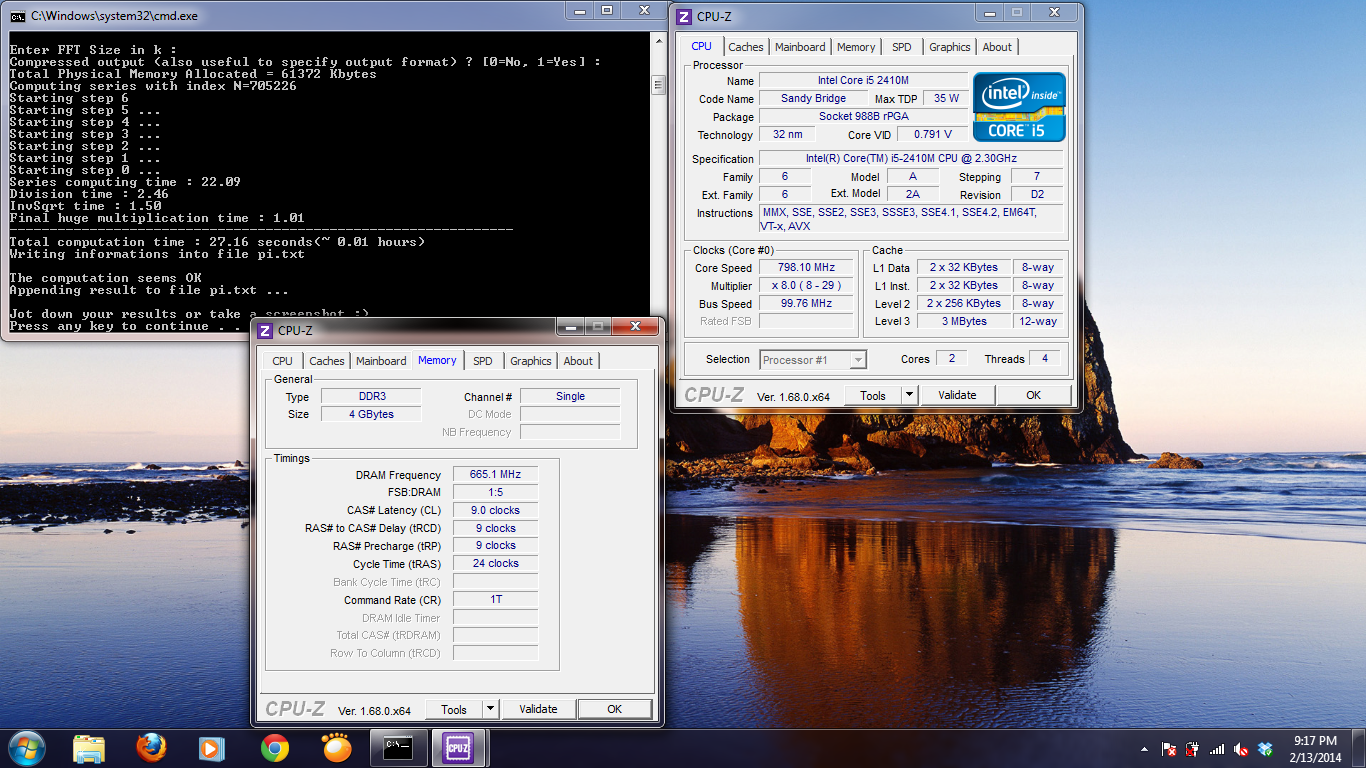Open the Mainboard tab in the CPU window
The width and height of the screenshot is (1366, 768).
[x=800, y=47]
